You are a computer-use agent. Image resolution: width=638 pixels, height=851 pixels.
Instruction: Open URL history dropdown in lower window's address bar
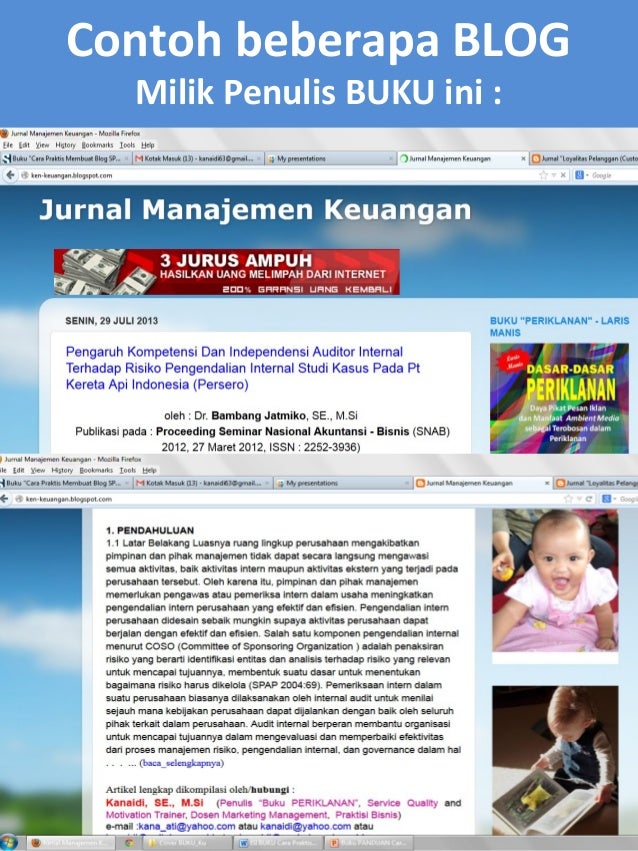(x=579, y=499)
